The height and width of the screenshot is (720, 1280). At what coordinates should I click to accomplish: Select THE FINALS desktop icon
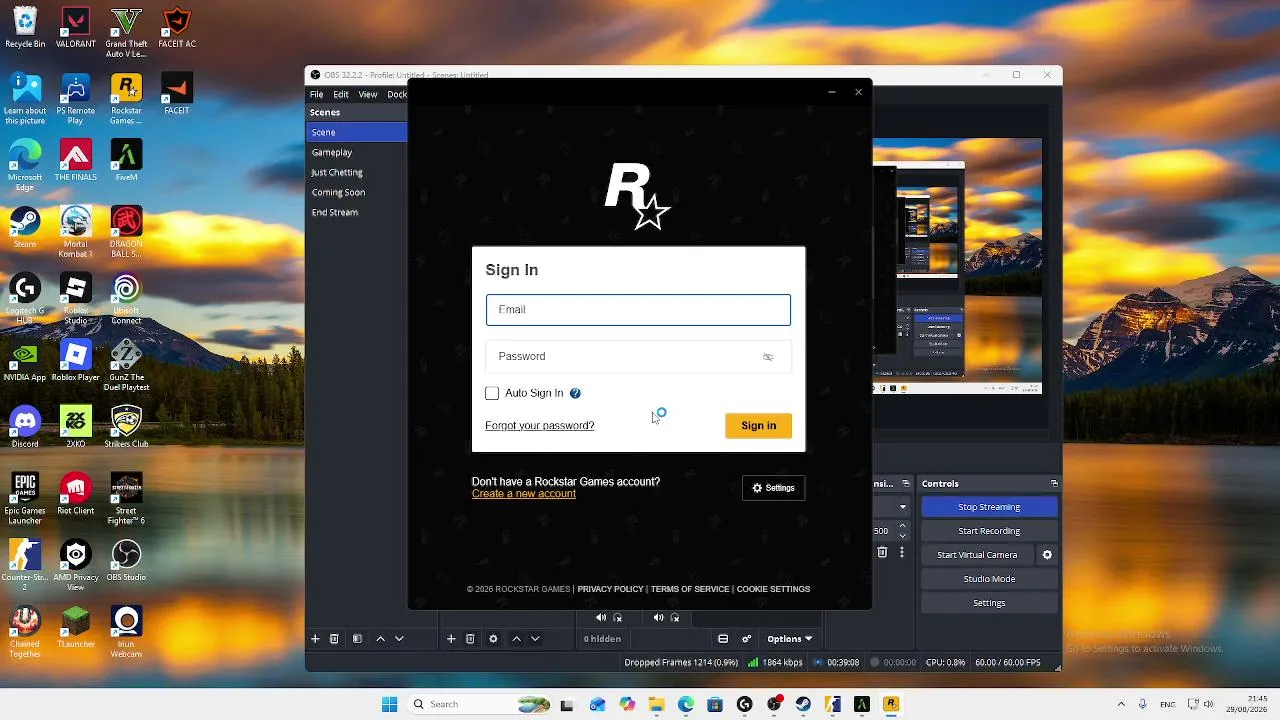tap(76, 160)
